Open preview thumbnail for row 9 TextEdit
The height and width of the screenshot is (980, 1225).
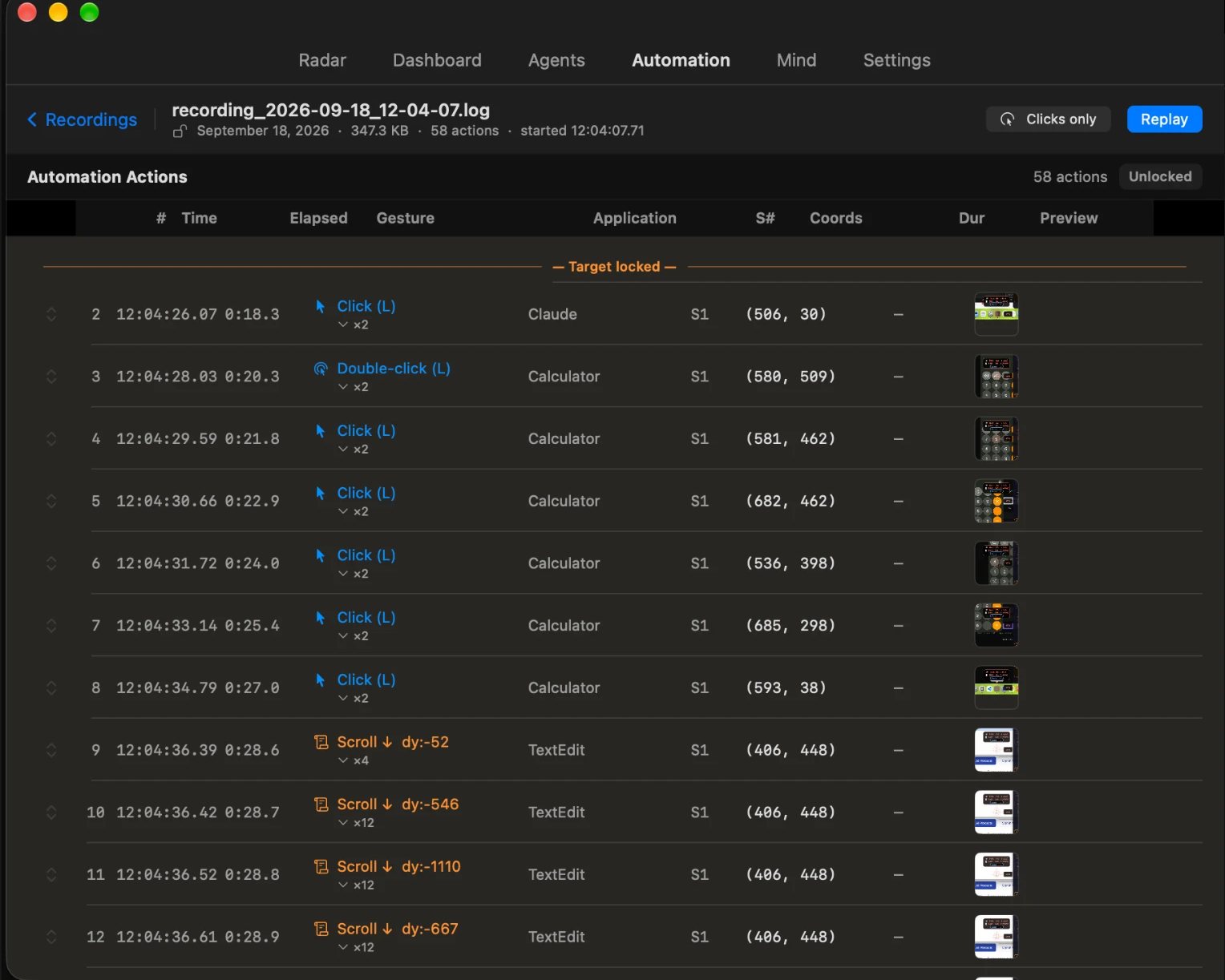pyautogui.click(x=996, y=750)
